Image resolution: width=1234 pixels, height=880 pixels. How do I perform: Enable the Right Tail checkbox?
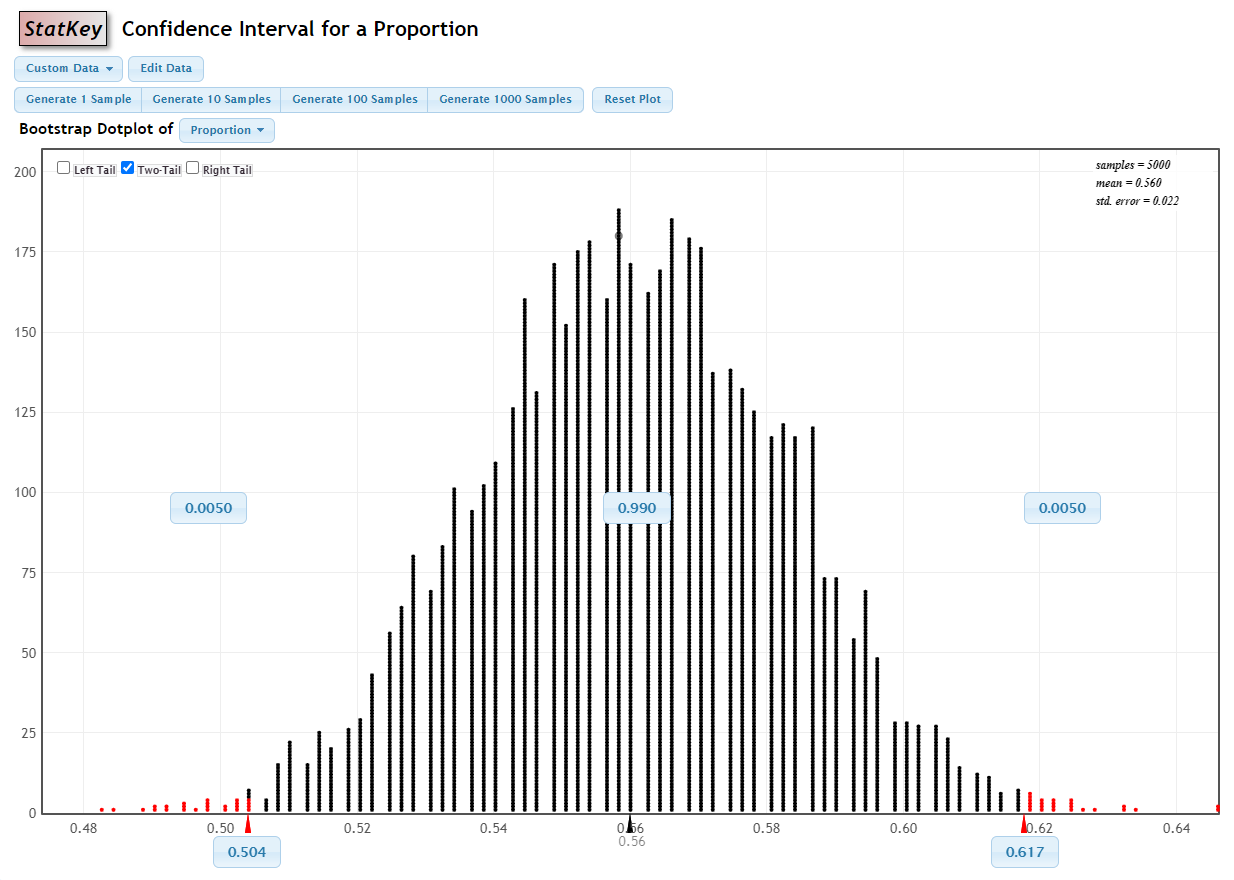pos(192,167)
